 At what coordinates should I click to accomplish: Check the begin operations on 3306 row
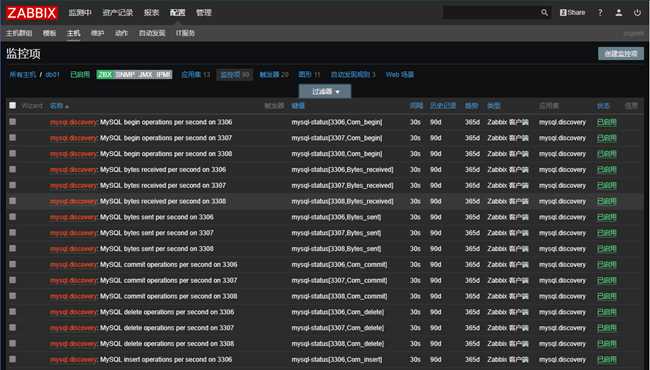click(13, 121)
